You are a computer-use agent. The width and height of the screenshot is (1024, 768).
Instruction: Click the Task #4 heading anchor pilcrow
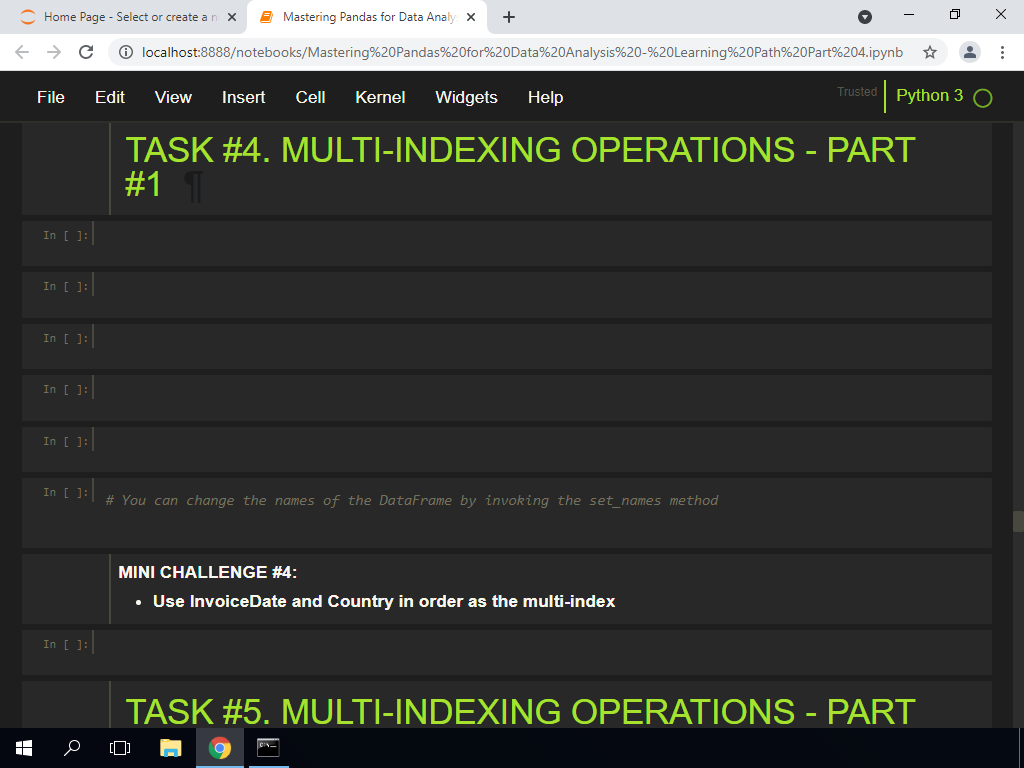tap(194, 186)
